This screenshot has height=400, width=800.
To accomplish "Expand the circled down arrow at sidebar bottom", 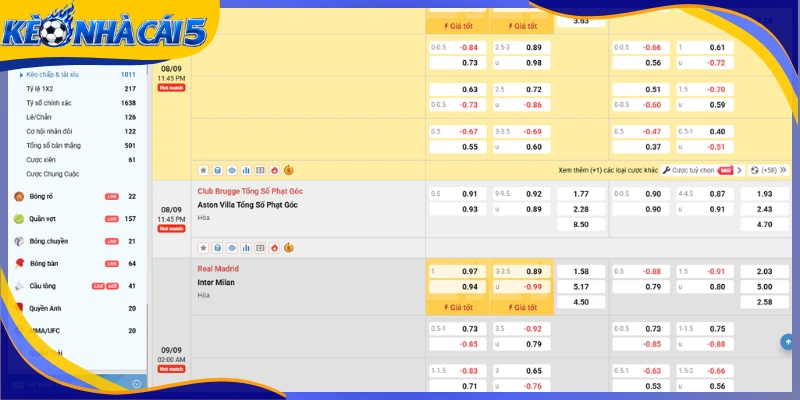I will click(136, 384).
